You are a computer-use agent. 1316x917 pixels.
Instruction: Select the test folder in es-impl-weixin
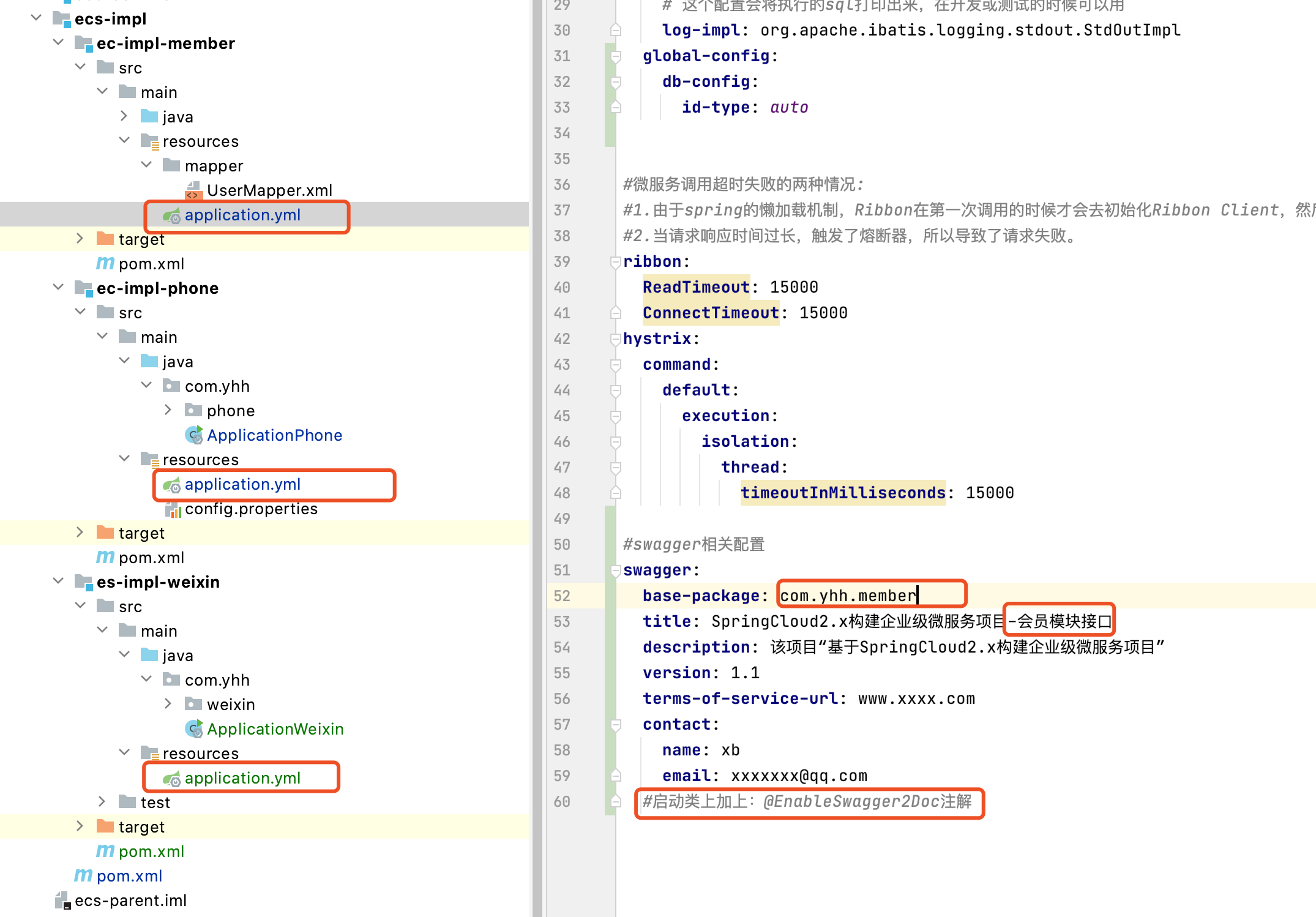(155, 803)
